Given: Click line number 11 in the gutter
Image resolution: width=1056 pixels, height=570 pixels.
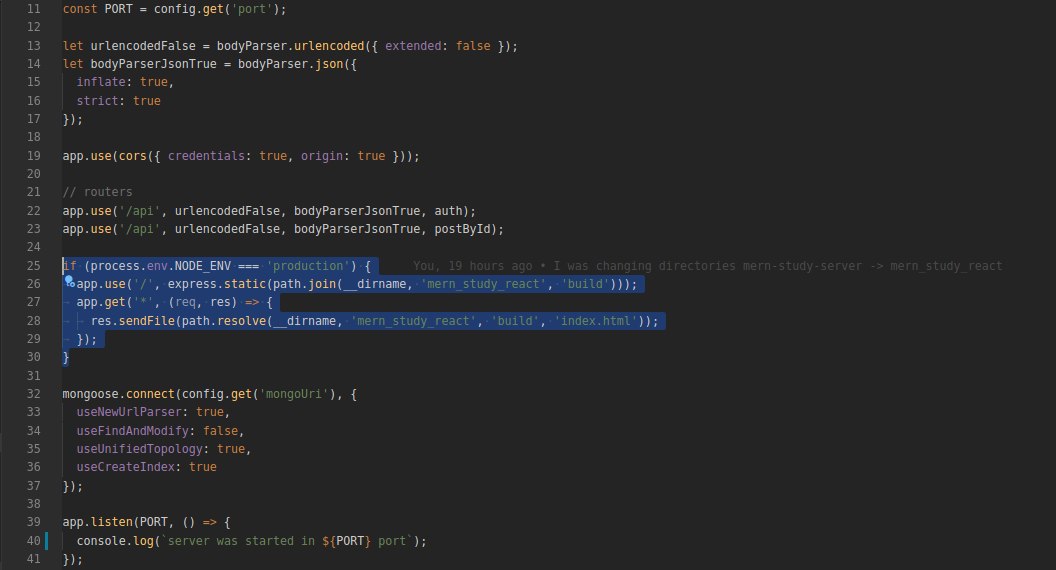Looking at the screenshot, I should tap(34, 9).
